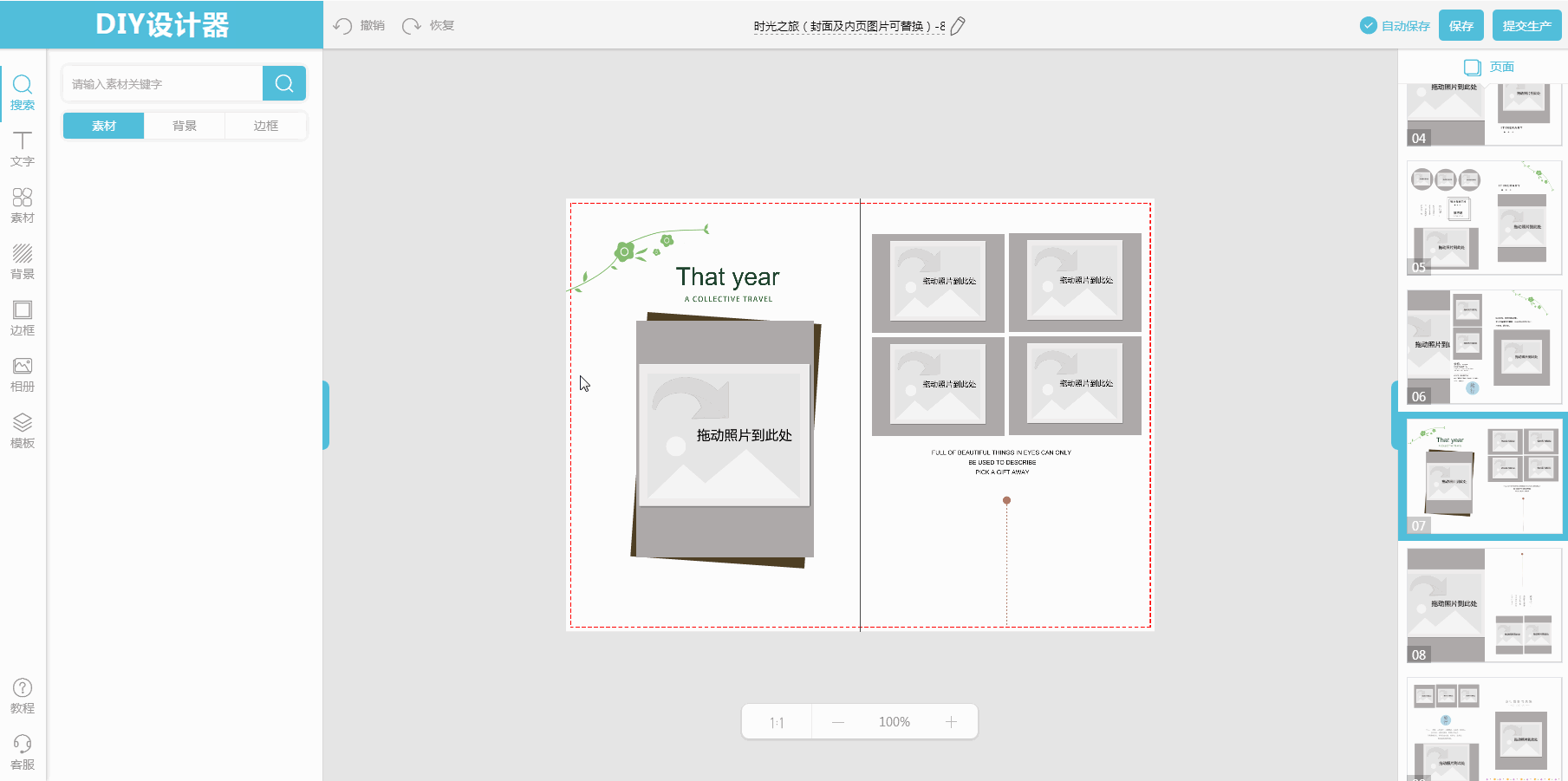1568x781 pixels.
Task: Select the 背景 background tool icon
Action: [x=23, y=262]
